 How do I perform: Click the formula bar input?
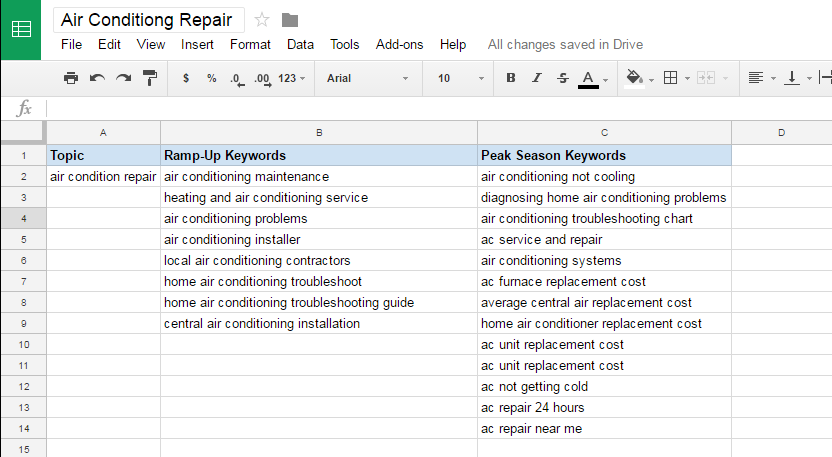[439, 109]
